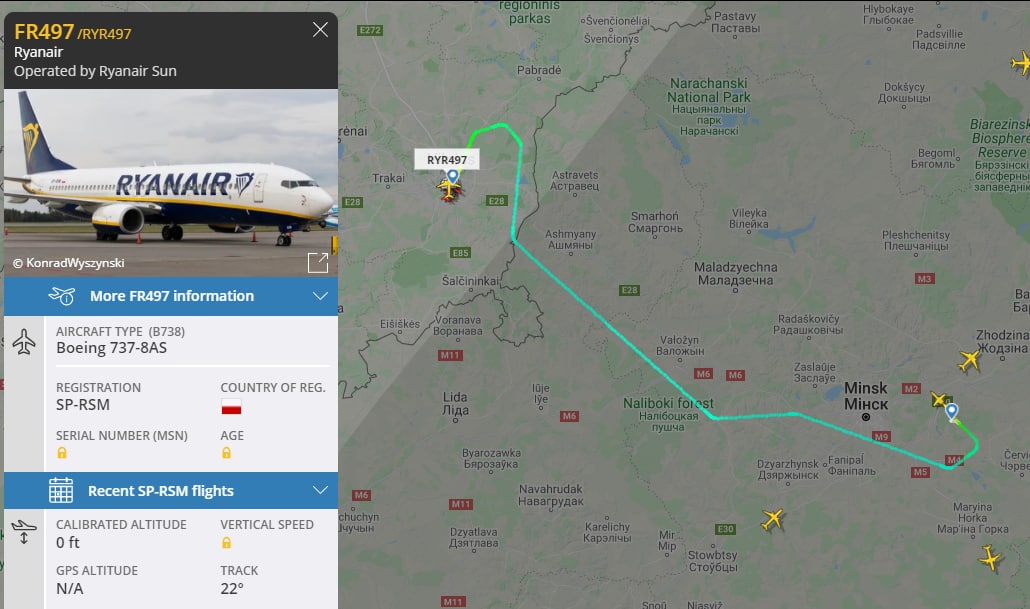
Task: Open the aircraft photo in full view
Action: point(318,262)
